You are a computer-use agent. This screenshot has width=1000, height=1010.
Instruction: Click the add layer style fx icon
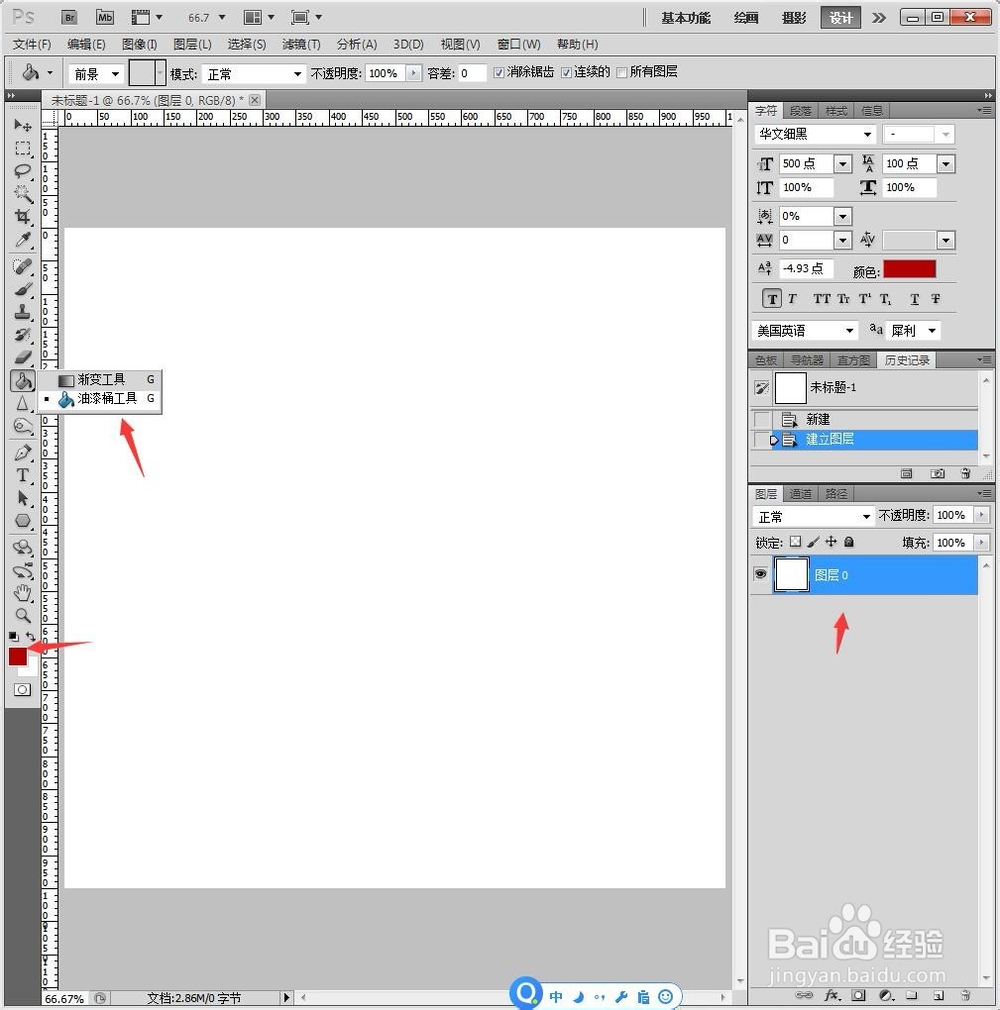click(x=832, y=995)
